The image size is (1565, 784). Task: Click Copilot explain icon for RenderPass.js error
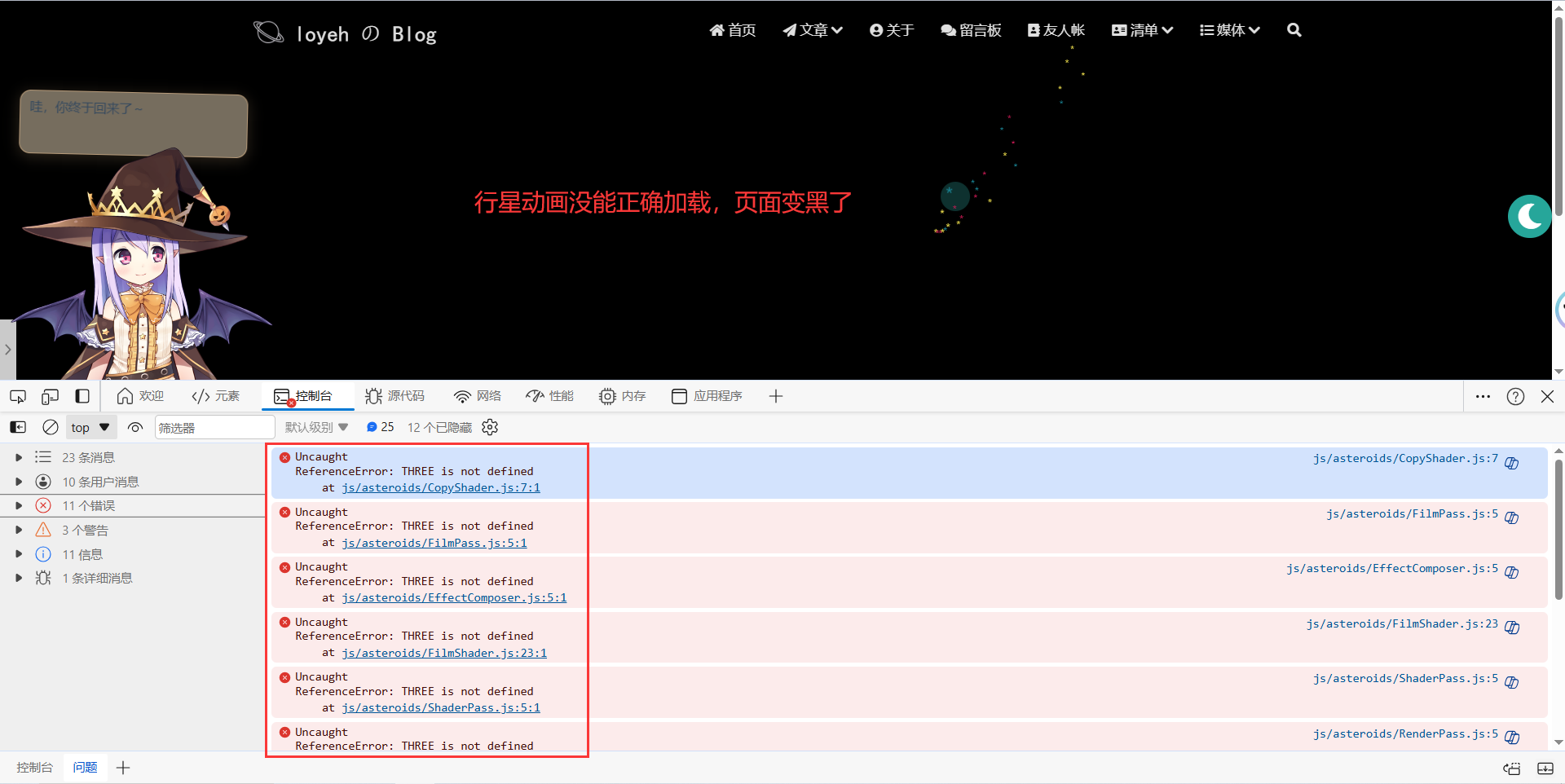[1512, 738]
